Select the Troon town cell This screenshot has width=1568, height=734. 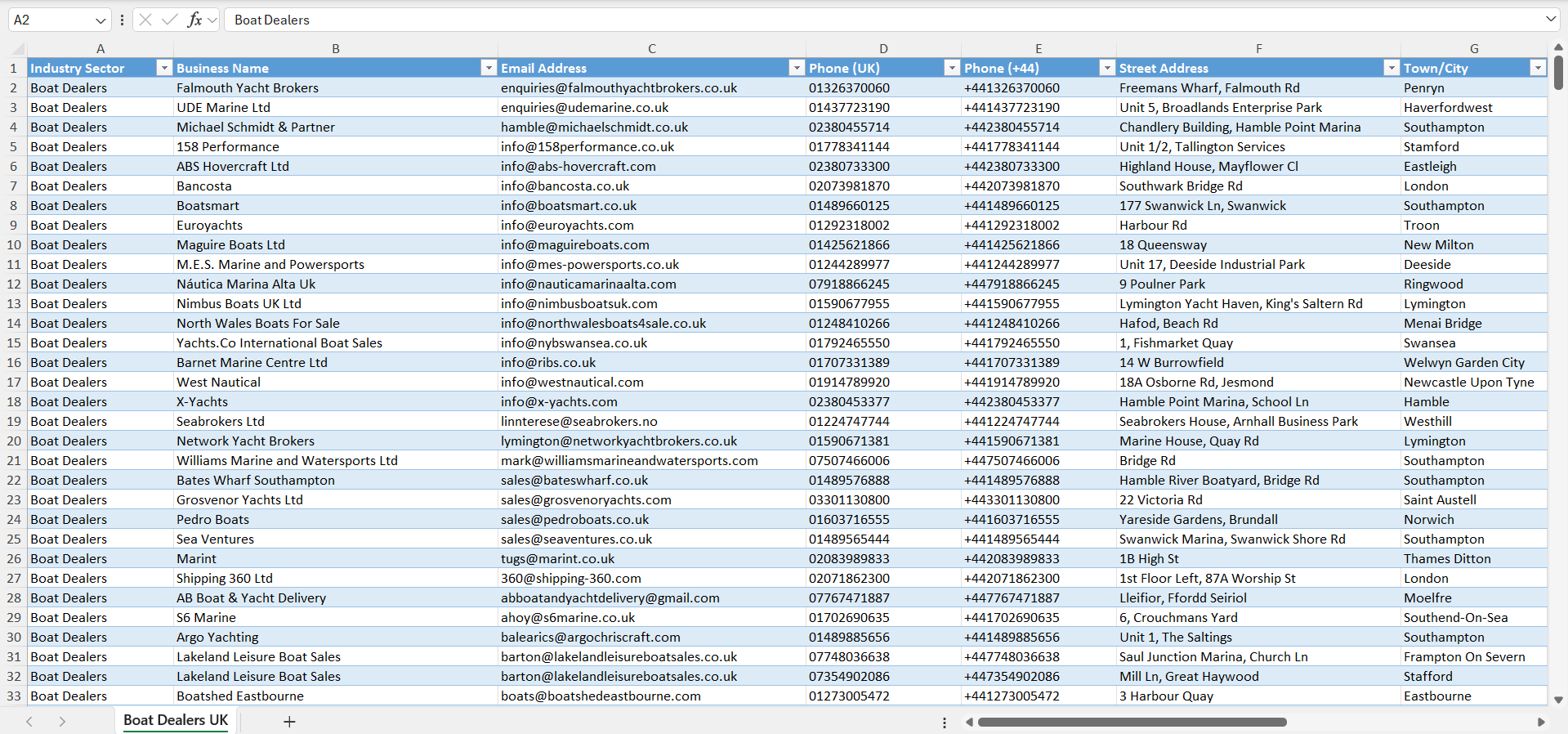[x=1474, y=225]
